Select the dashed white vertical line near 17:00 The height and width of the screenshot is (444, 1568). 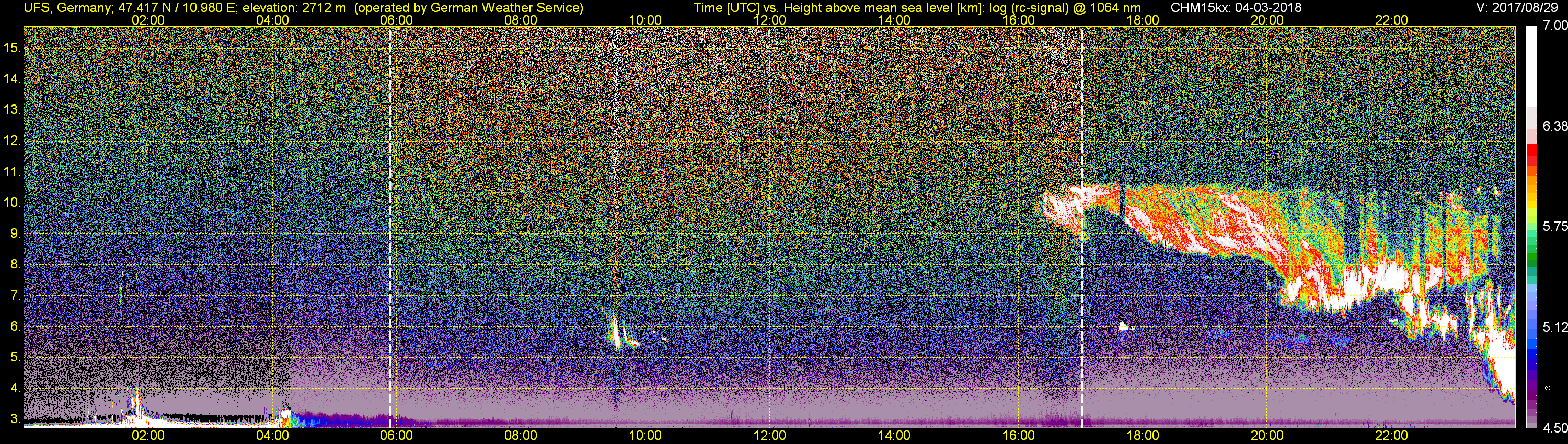(x=1082, y=227)
